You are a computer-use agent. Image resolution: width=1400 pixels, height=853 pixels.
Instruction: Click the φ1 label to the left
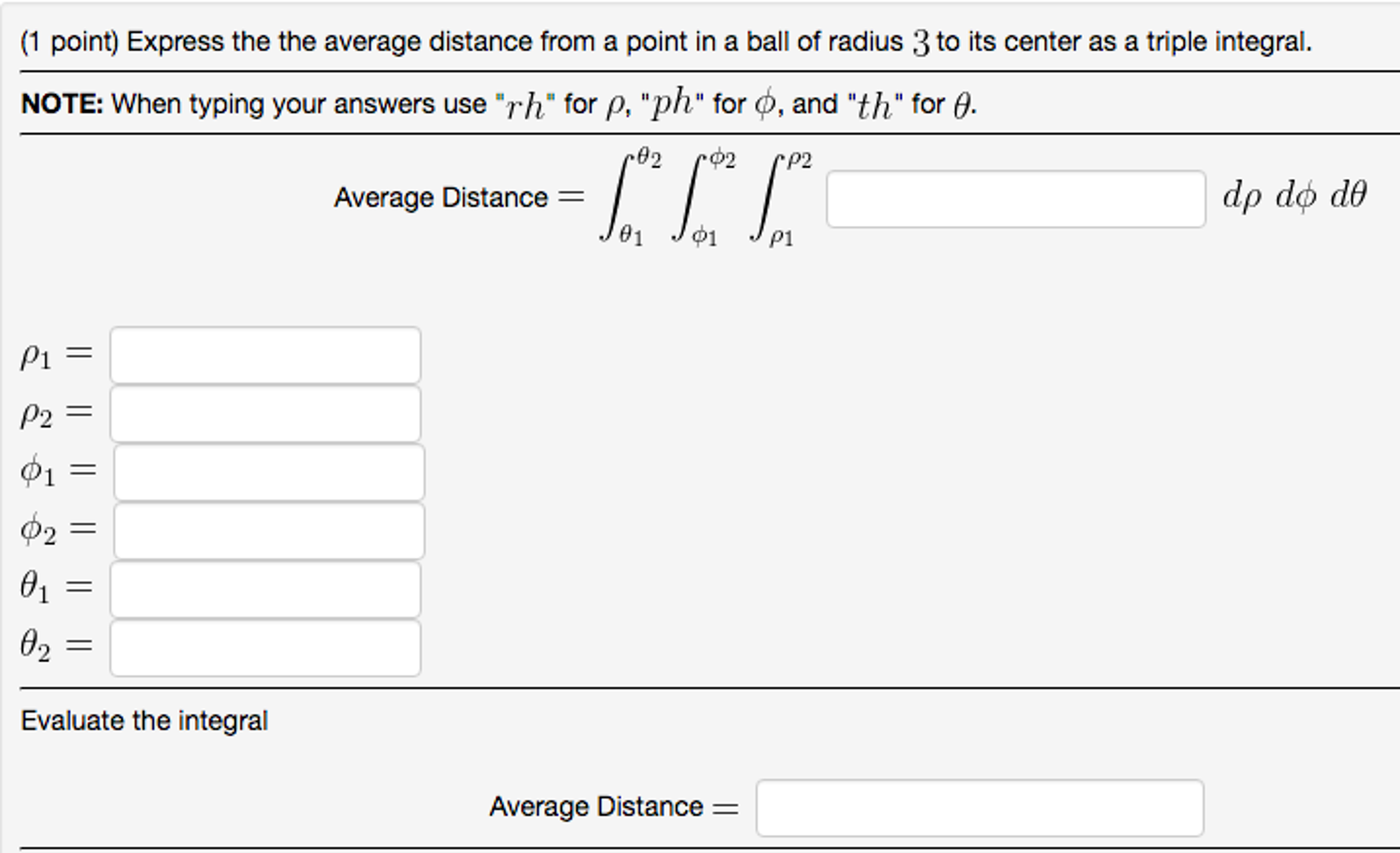click(36, 470)
